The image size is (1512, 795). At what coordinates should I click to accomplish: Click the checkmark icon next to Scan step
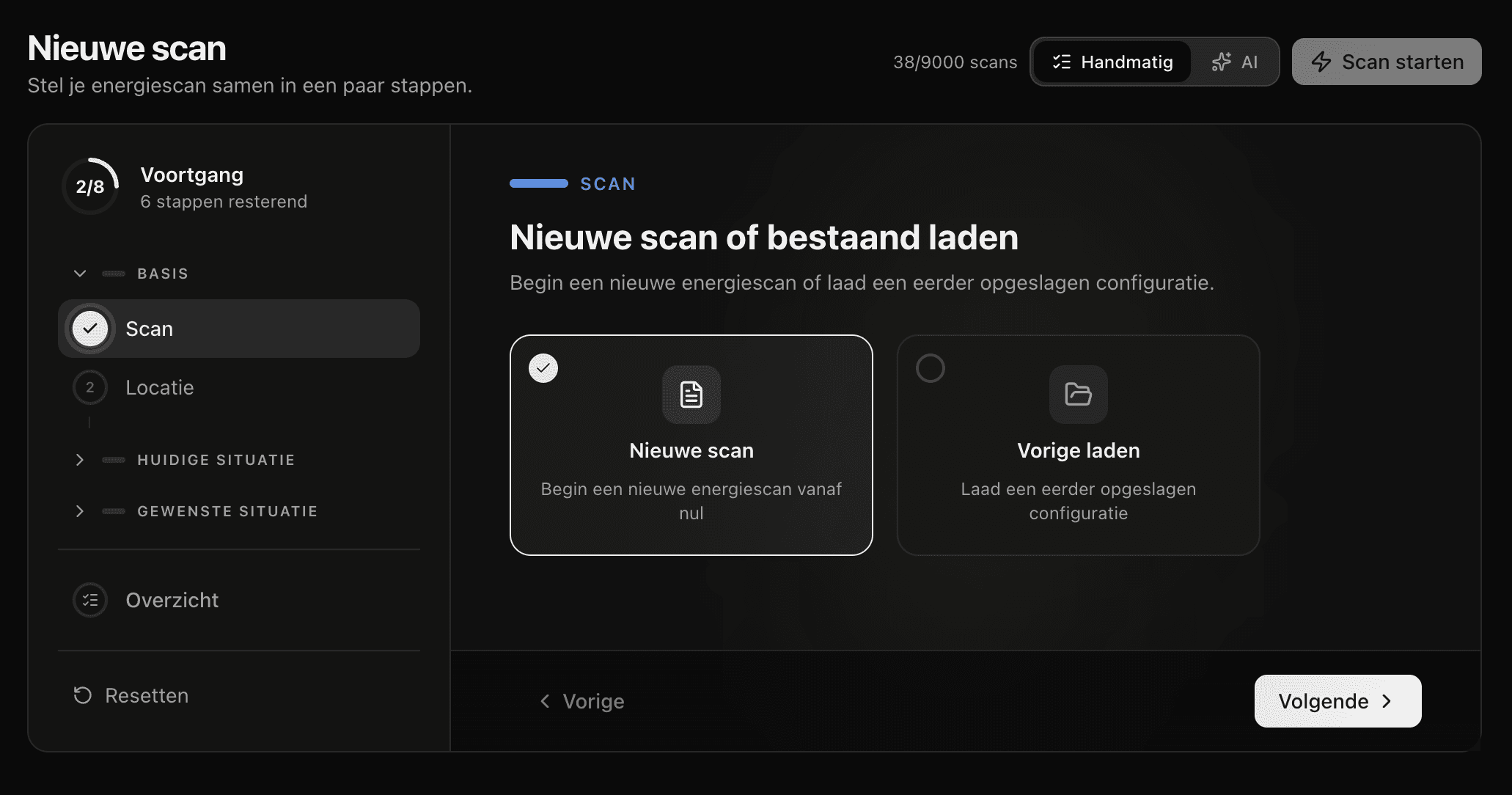click(x=89, y=329)
